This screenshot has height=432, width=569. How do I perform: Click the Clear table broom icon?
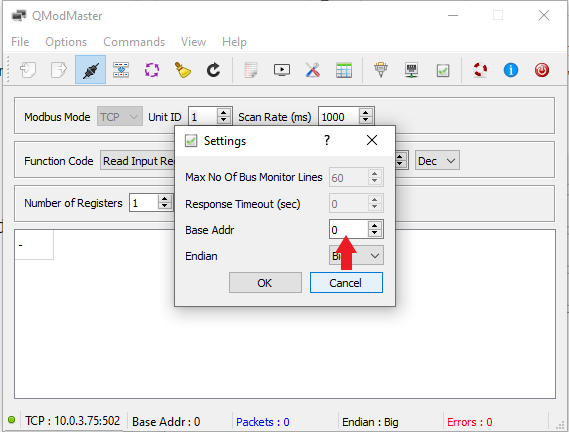click(183, 70)
